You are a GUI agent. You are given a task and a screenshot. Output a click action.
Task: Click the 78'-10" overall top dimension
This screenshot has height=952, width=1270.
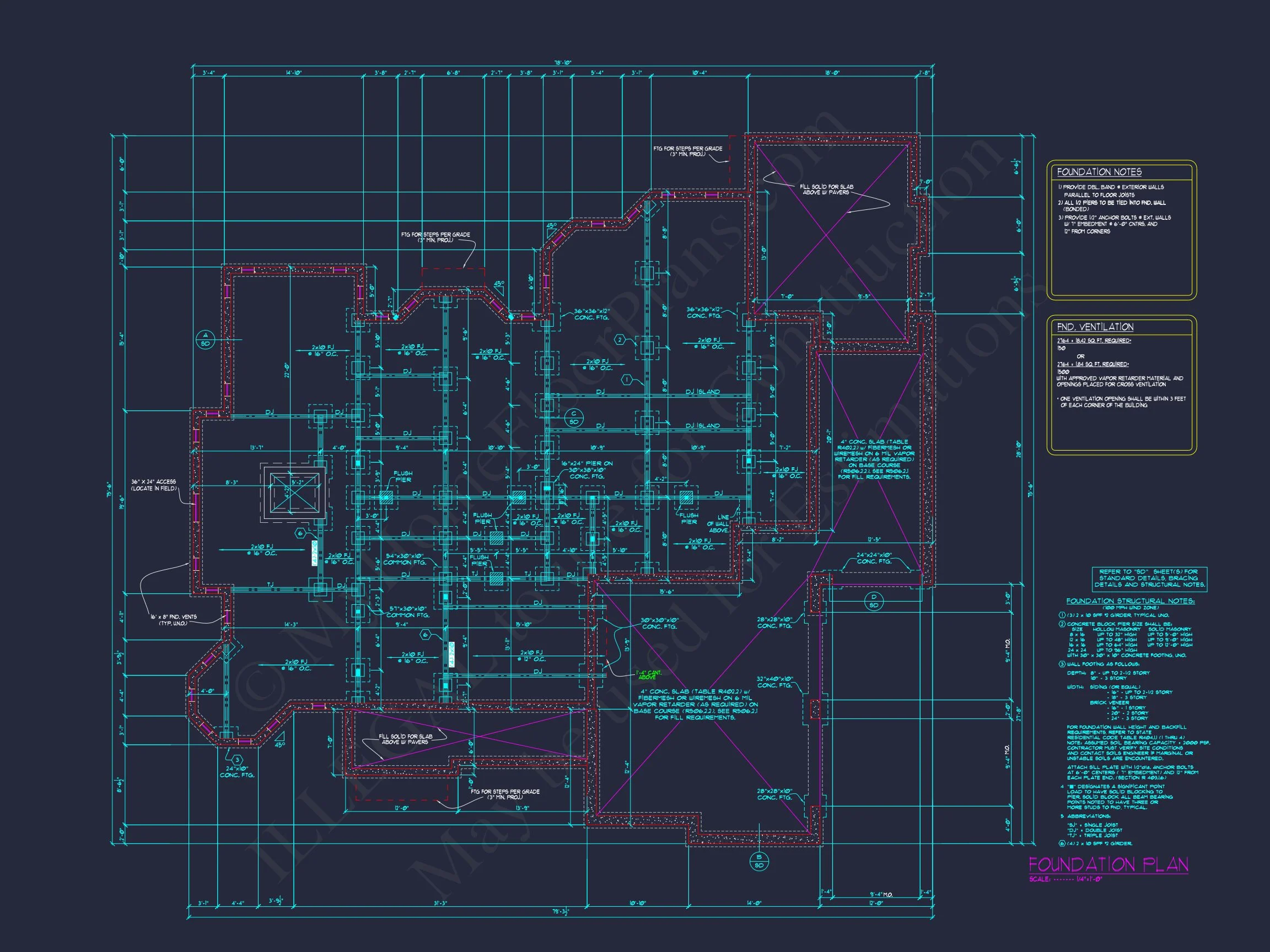(x=563, y=63)
